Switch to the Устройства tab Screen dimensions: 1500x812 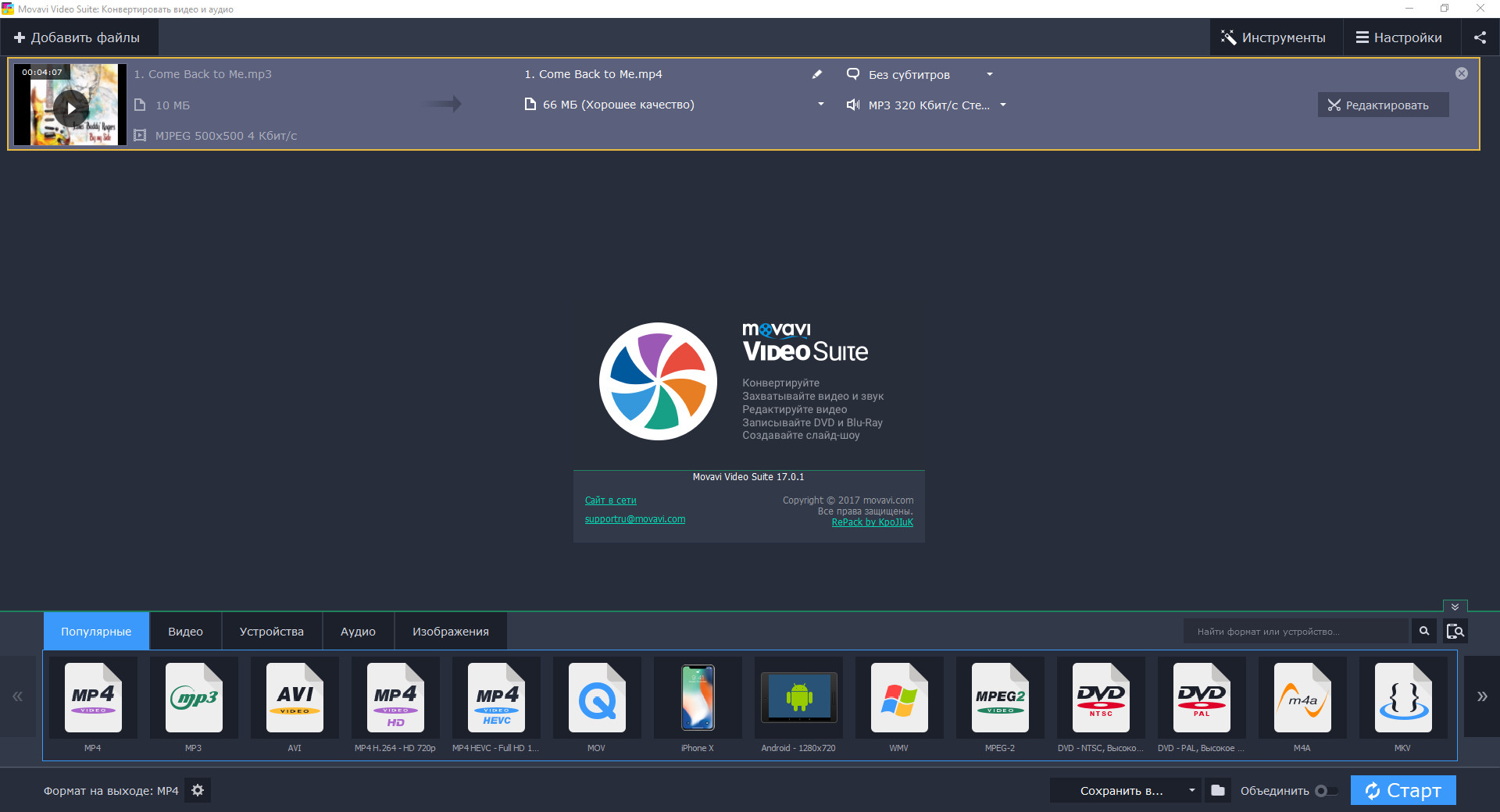272,631
